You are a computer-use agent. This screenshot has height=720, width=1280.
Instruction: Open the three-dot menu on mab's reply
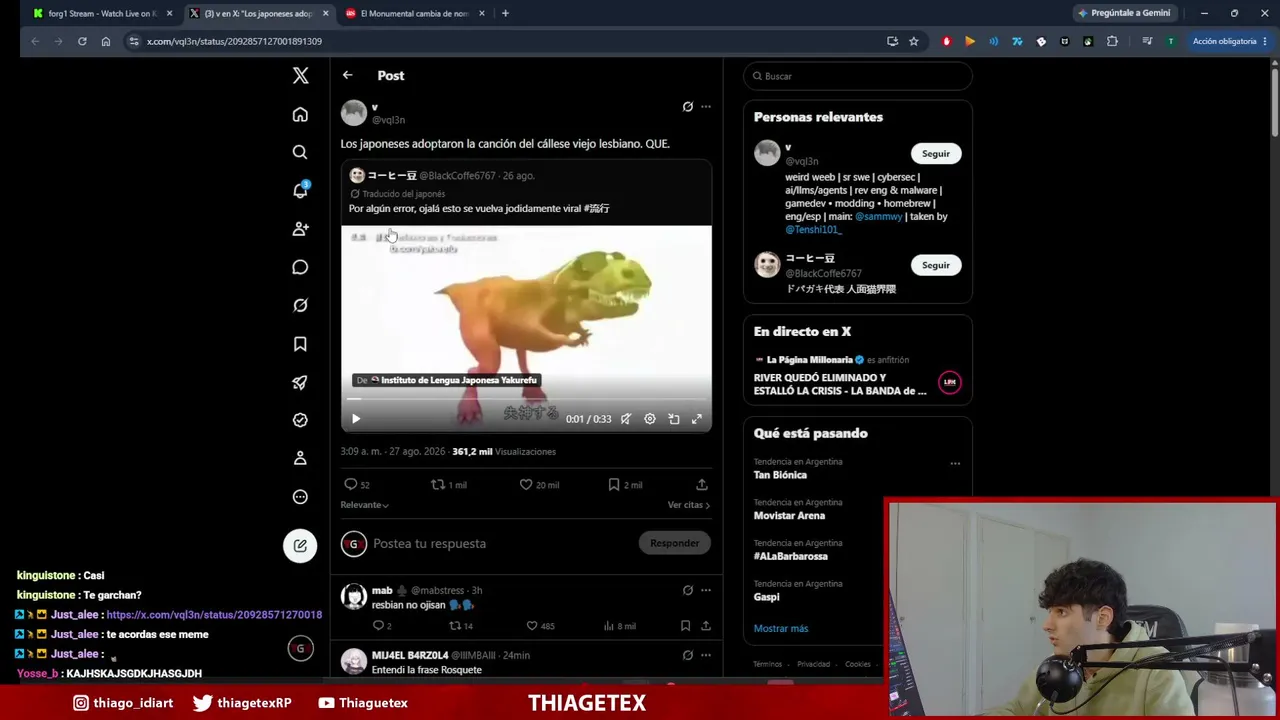pos(706,590)
